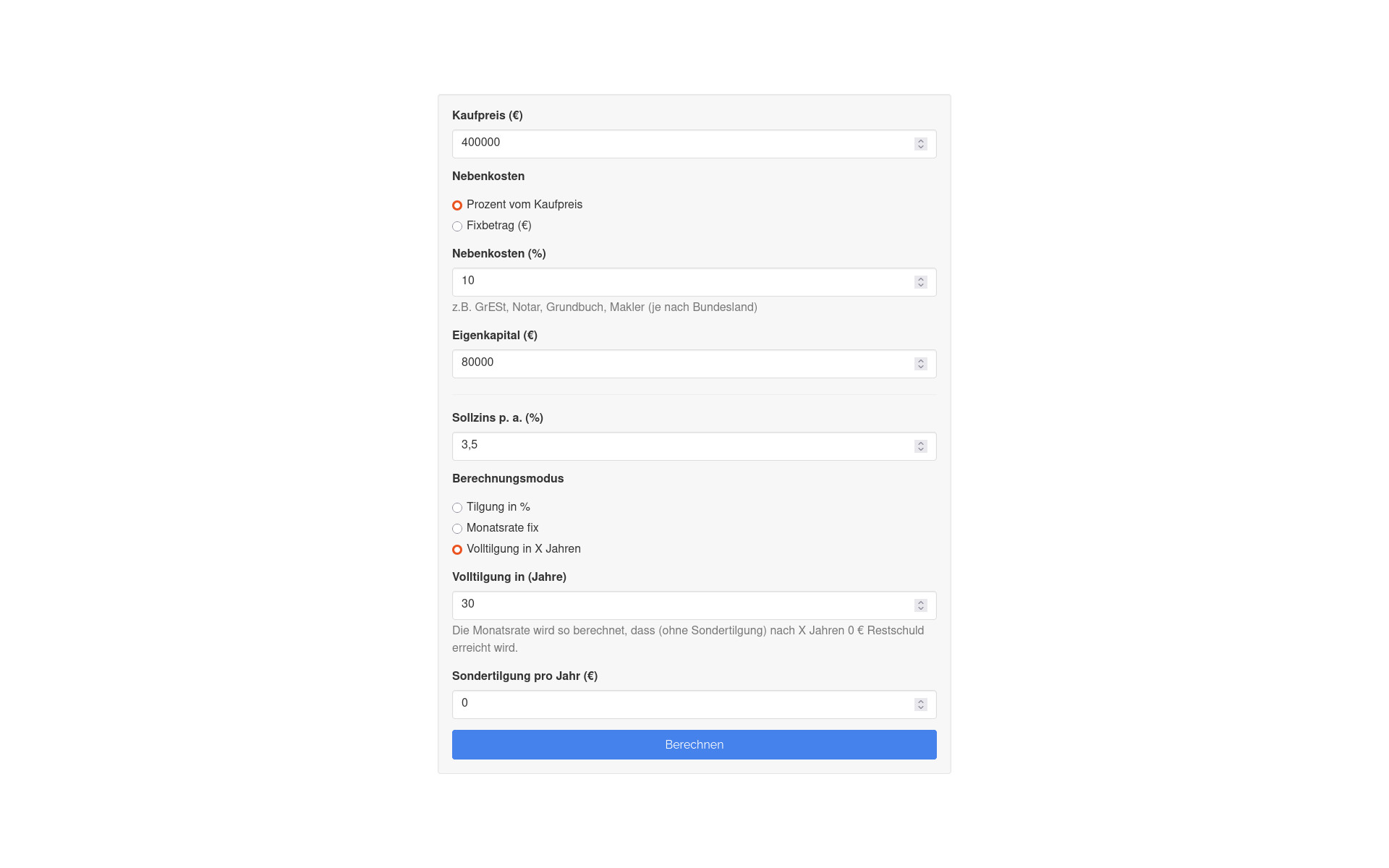This screenshot has height=868, width=1389.
Task: Focus the Volltilgung in (Jahre) field
Action: 680,605
